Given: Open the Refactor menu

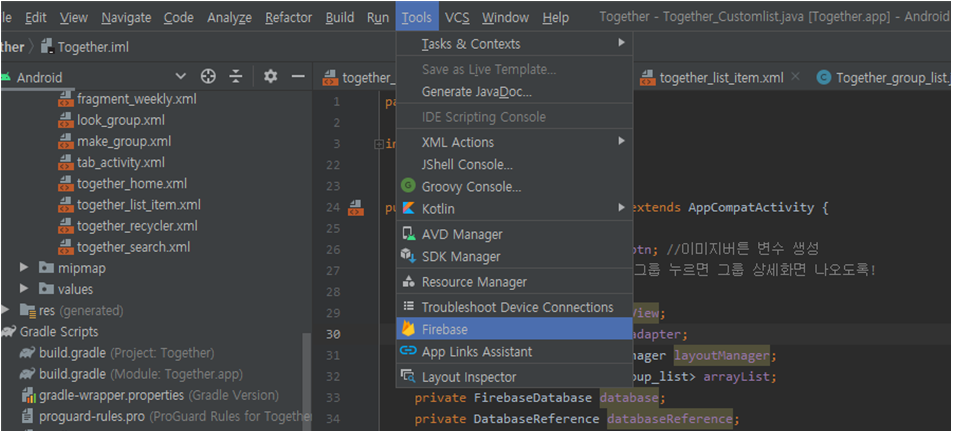Looking at the screenshot, I should coord(289,18).
